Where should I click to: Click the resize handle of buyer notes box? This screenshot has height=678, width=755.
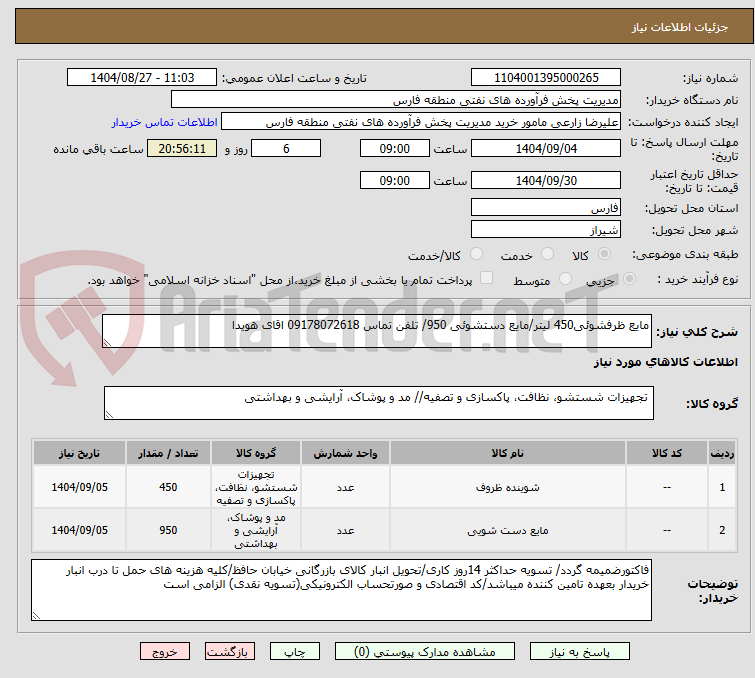pyautogui.click(x=37, y=615)
